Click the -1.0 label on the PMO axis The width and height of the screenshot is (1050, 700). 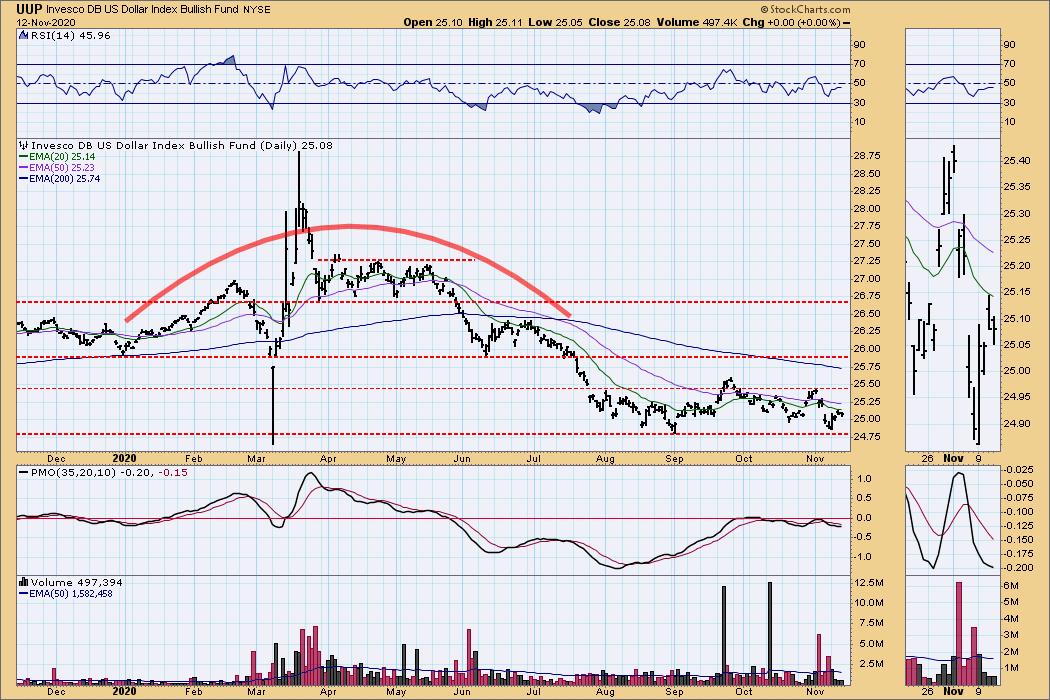(862, 557)
